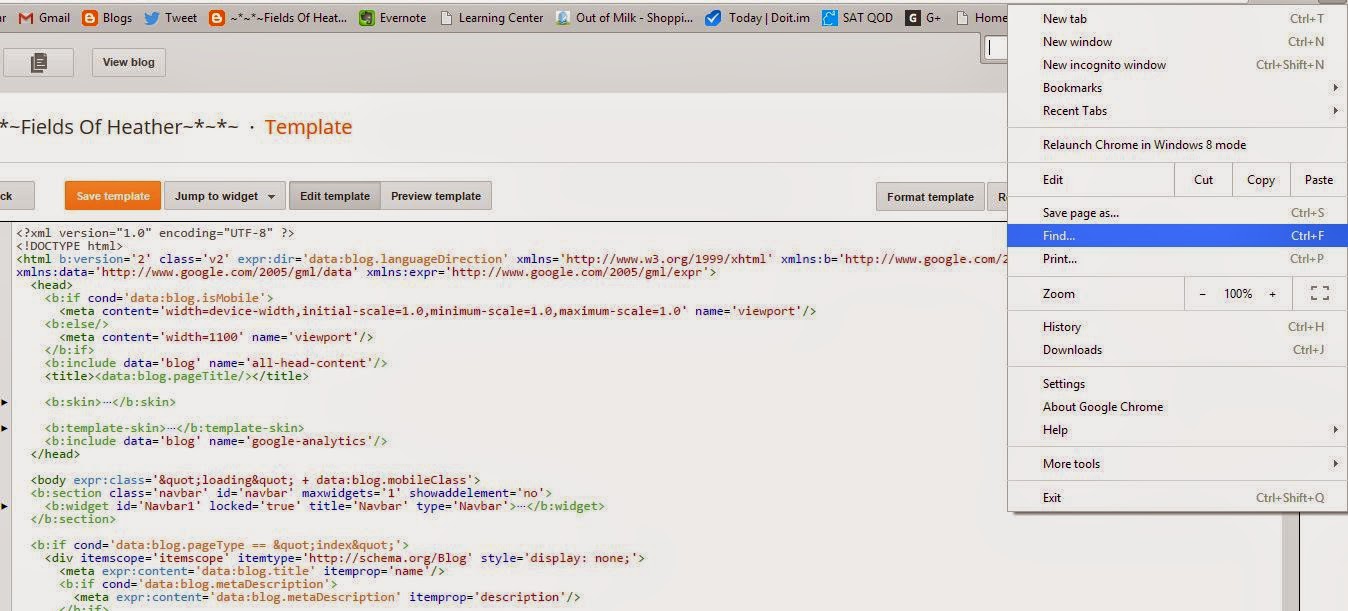This screenshot has height=611, width=1348.
Task: Switch to Preview template mode
Action: click(x=436, y=196)
